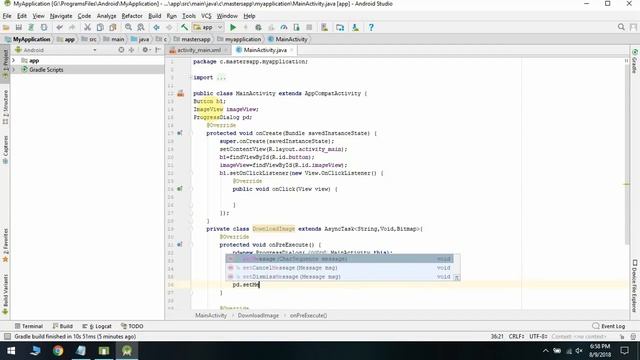Image resolution: width=640 pixels, height=360 pixels.
Task: Click the mastersapp breadcrumb
Action: click(x=192, y=39)
